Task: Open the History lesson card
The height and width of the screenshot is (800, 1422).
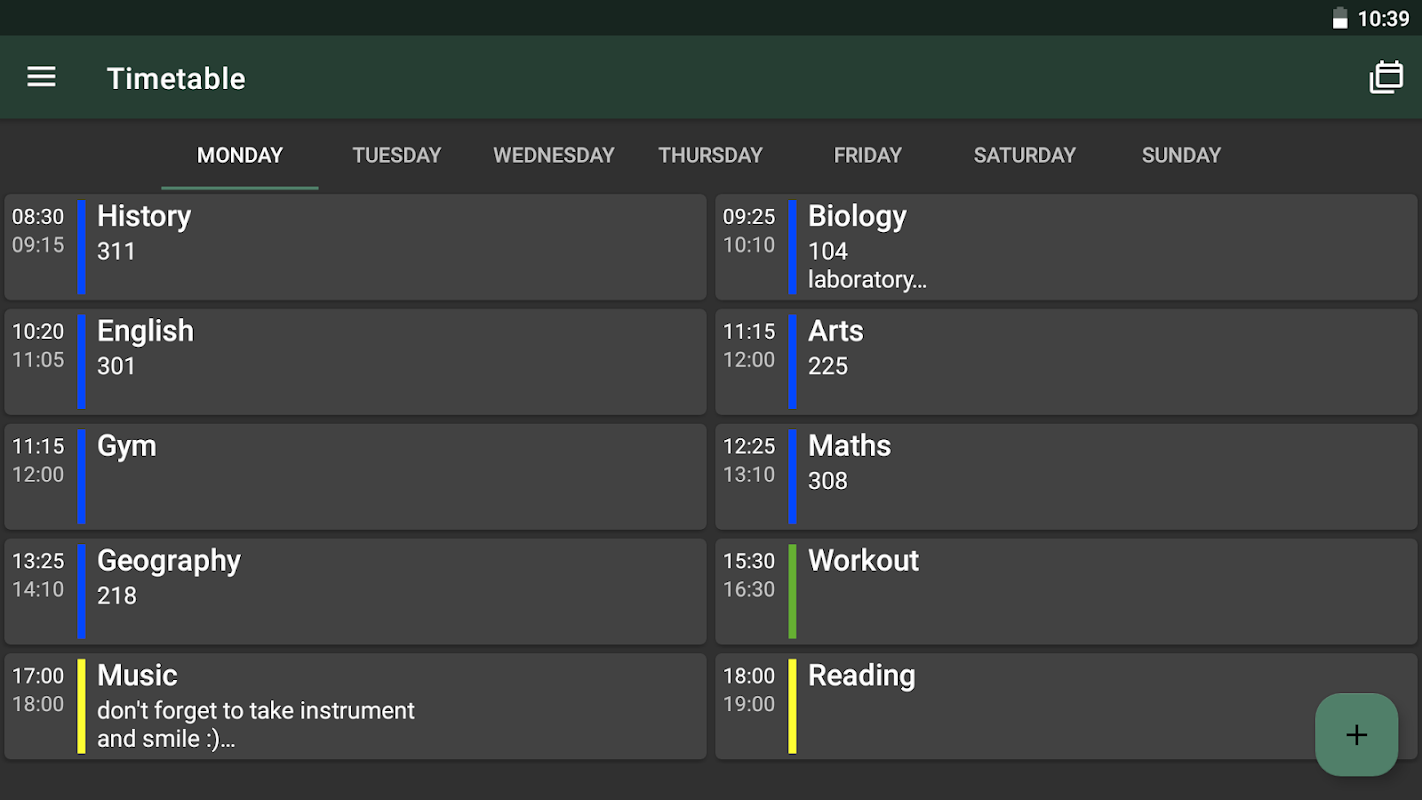Action: 355,247
